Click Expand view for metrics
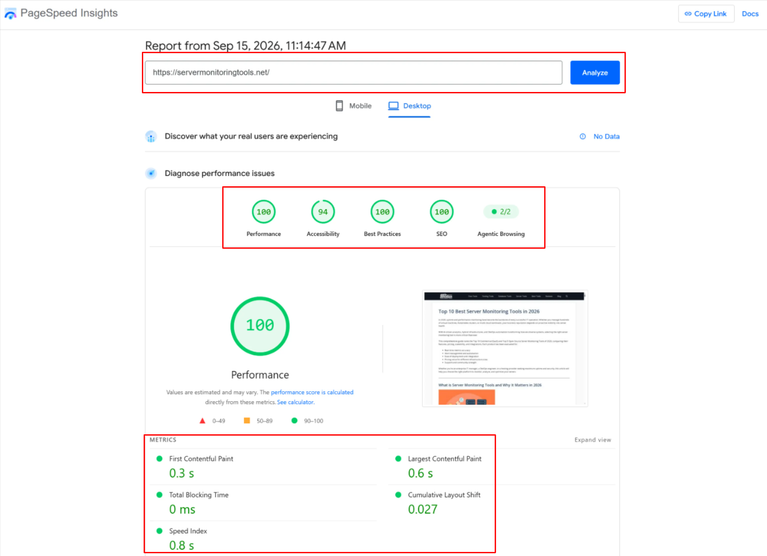The height and width of the screenshot is (556, 767). [x=592, y=440]
